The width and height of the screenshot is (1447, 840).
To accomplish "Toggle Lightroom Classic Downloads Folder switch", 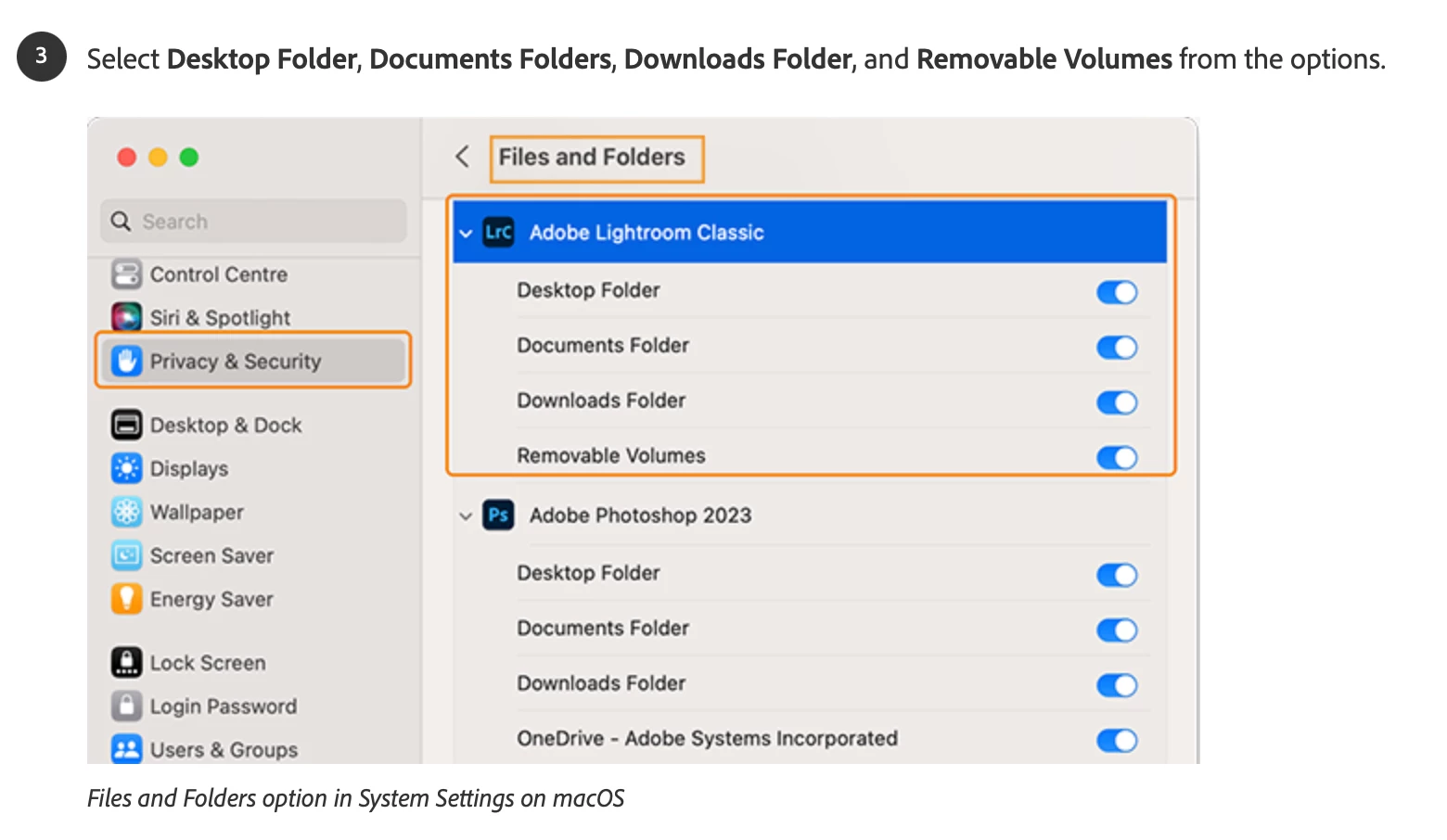I will (1117, 402).
